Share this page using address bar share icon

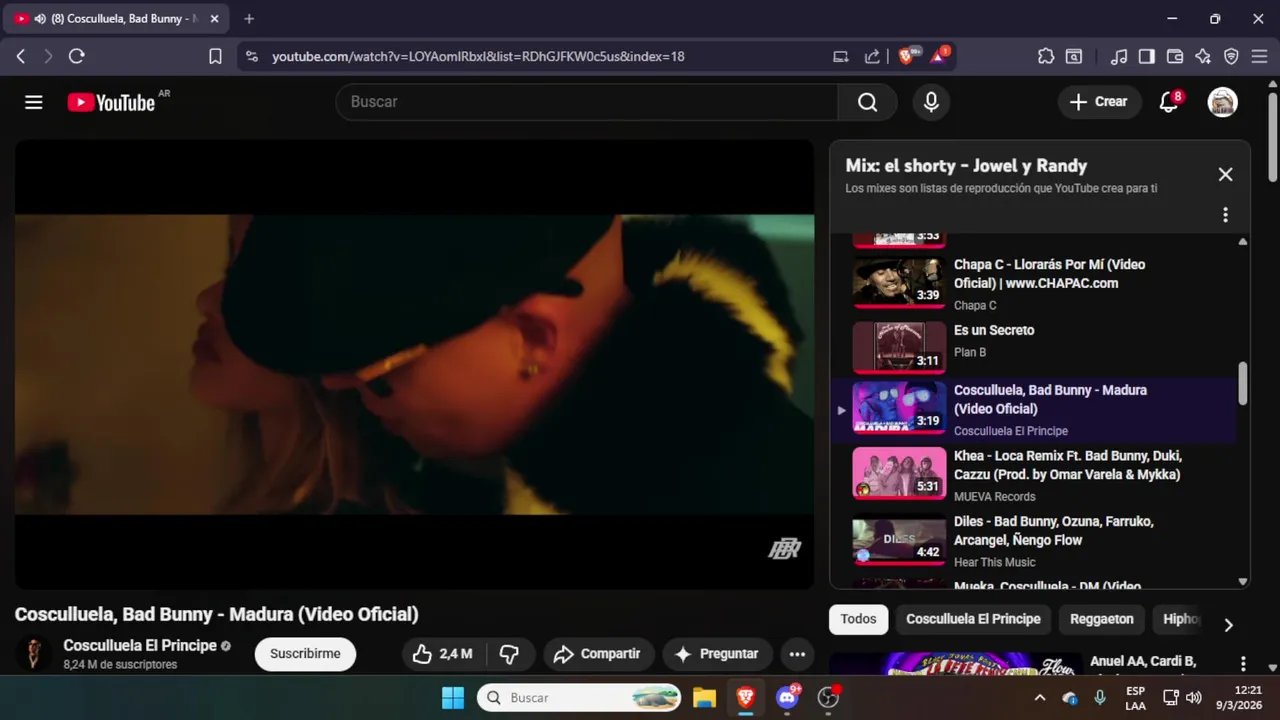(x=872, y=57)
